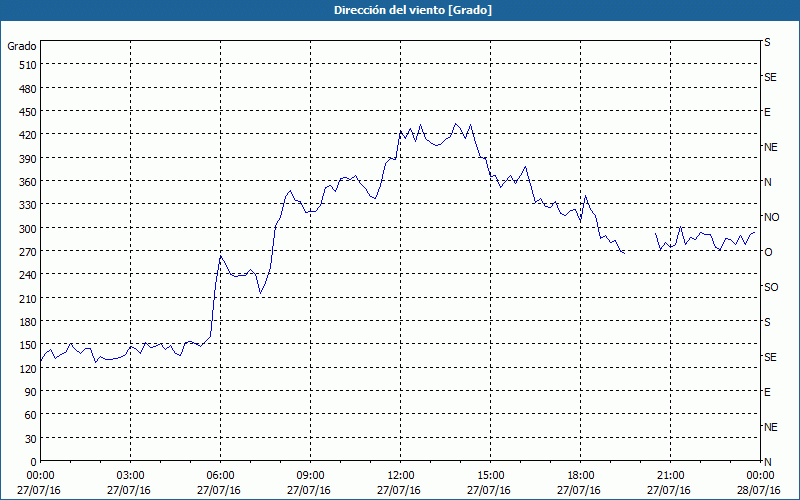
Task: Click the 30 y-axis value
Action: (32, 439)
